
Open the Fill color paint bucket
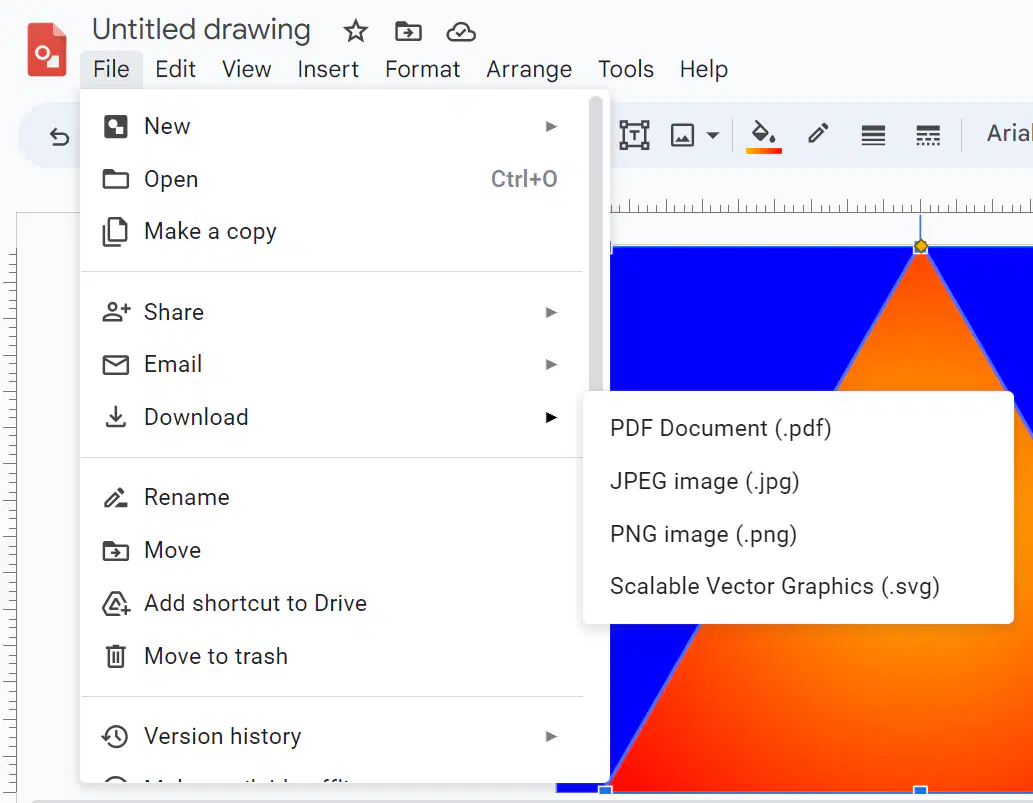tap(764, 136)
